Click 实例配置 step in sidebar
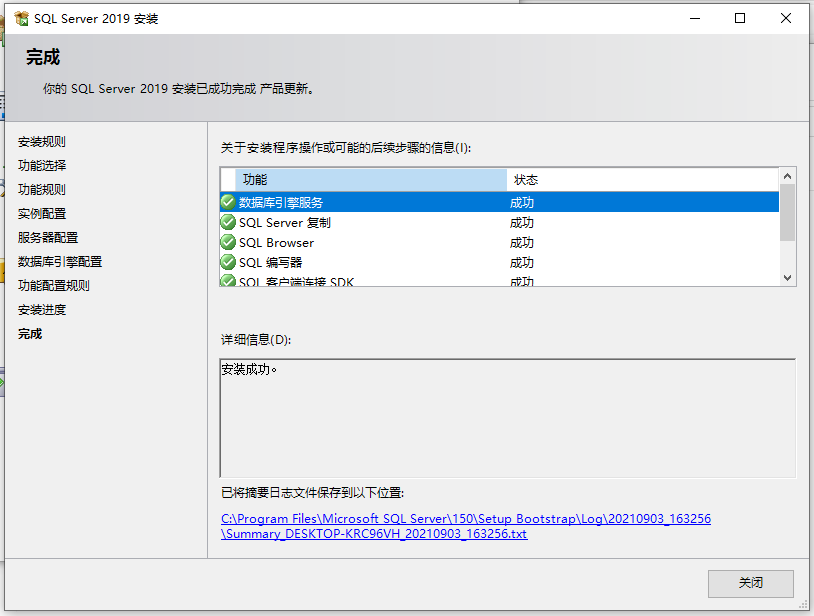 (x=42, y=213)
